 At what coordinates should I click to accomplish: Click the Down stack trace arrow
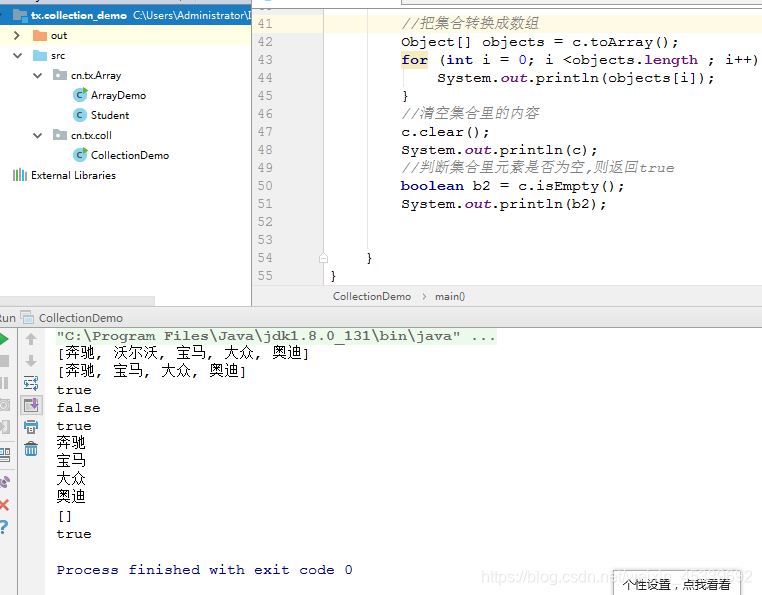tap(31, 361)
